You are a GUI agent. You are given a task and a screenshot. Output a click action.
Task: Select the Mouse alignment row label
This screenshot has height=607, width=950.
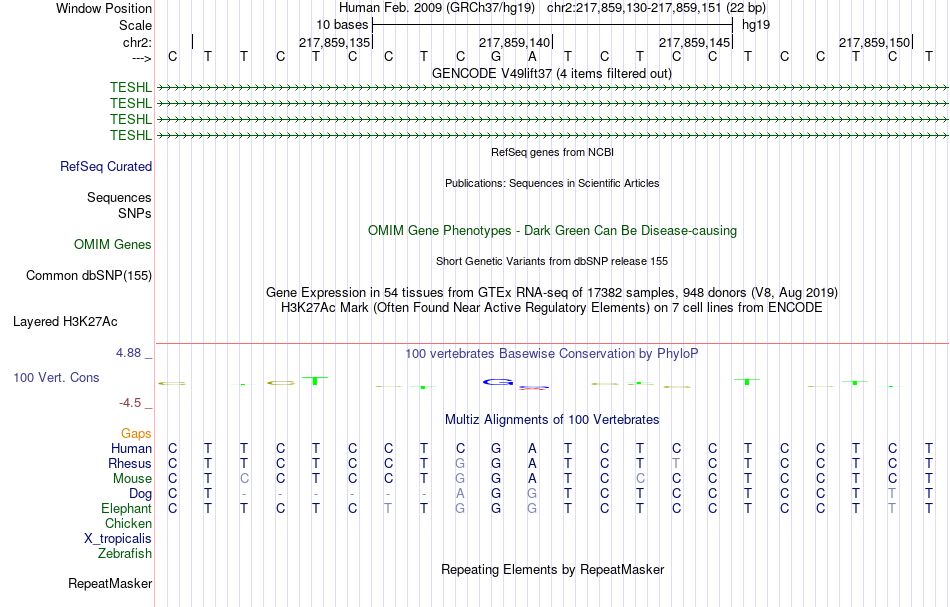(132, 479)
